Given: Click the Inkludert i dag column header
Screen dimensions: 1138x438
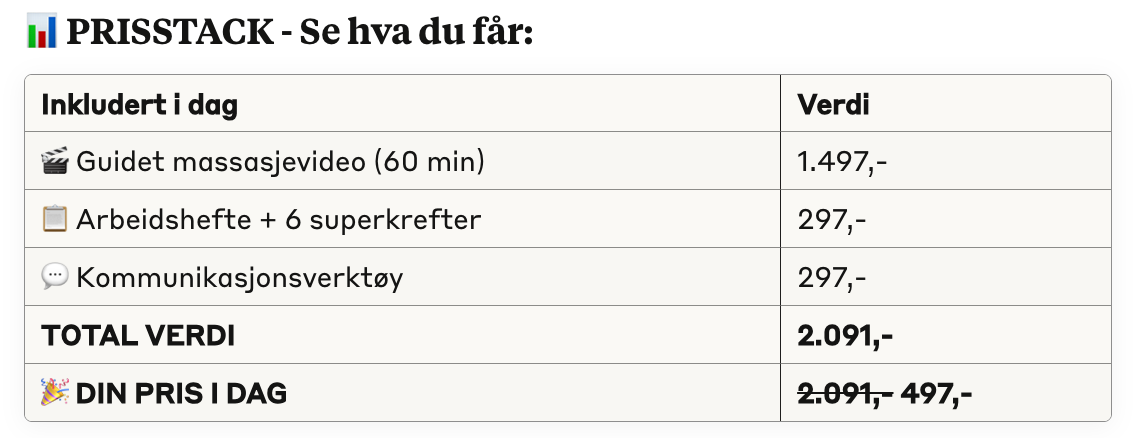Looking at the screenshot, I should [139, 104].
